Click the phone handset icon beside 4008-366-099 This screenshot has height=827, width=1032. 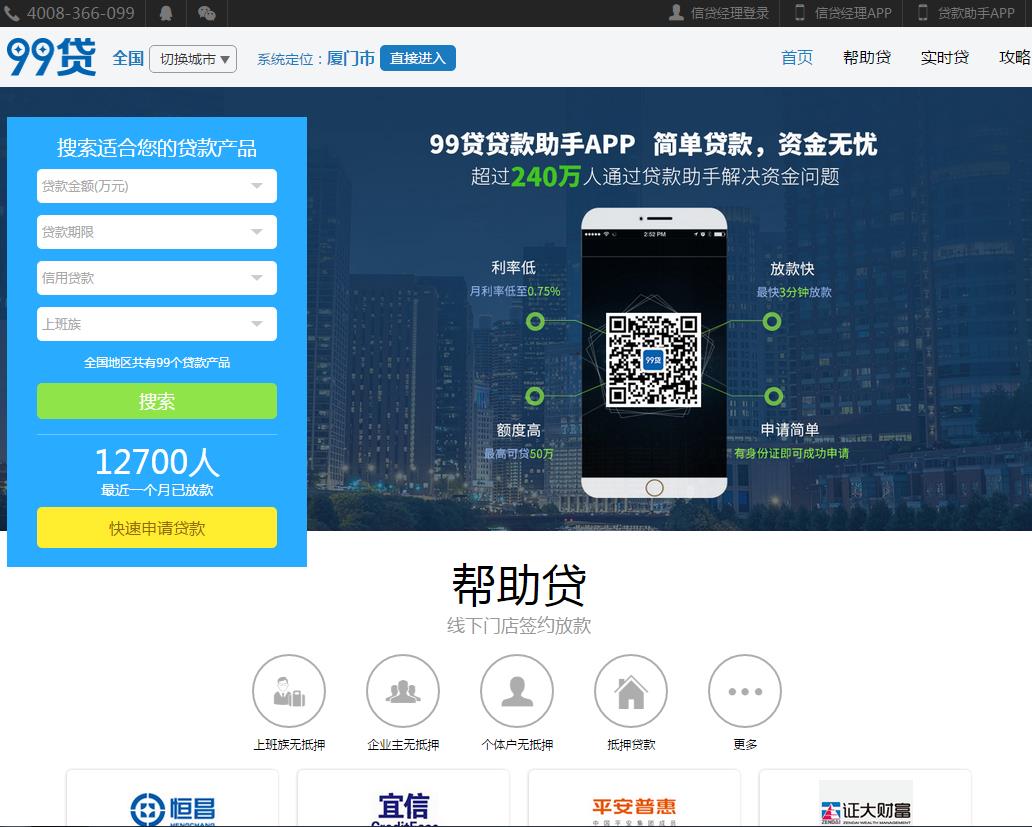11,13
